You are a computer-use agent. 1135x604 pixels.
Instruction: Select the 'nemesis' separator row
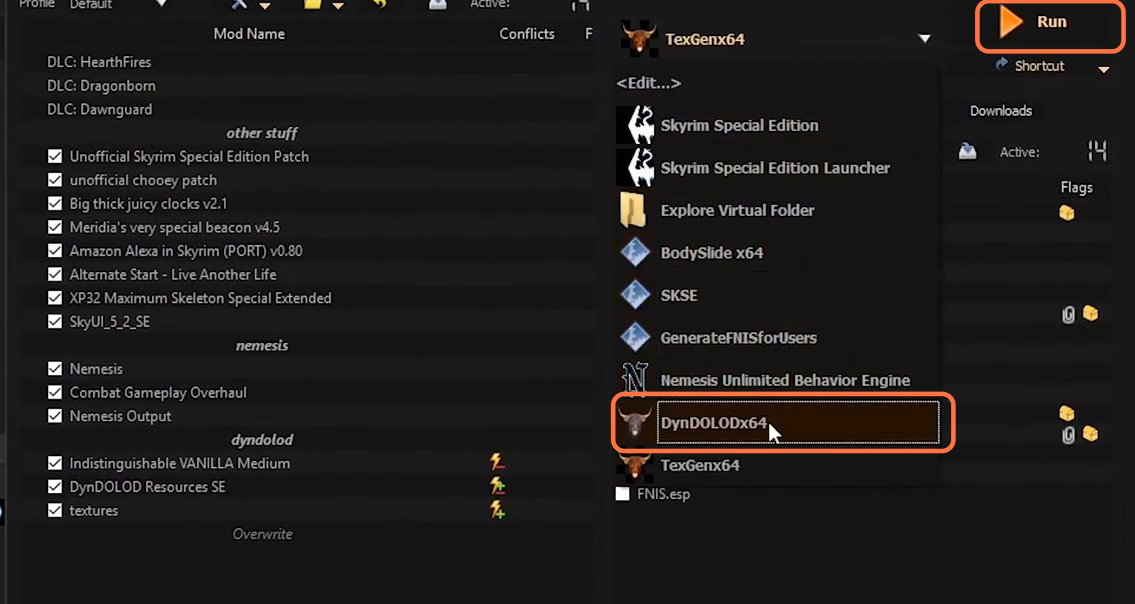pos(262,345)
